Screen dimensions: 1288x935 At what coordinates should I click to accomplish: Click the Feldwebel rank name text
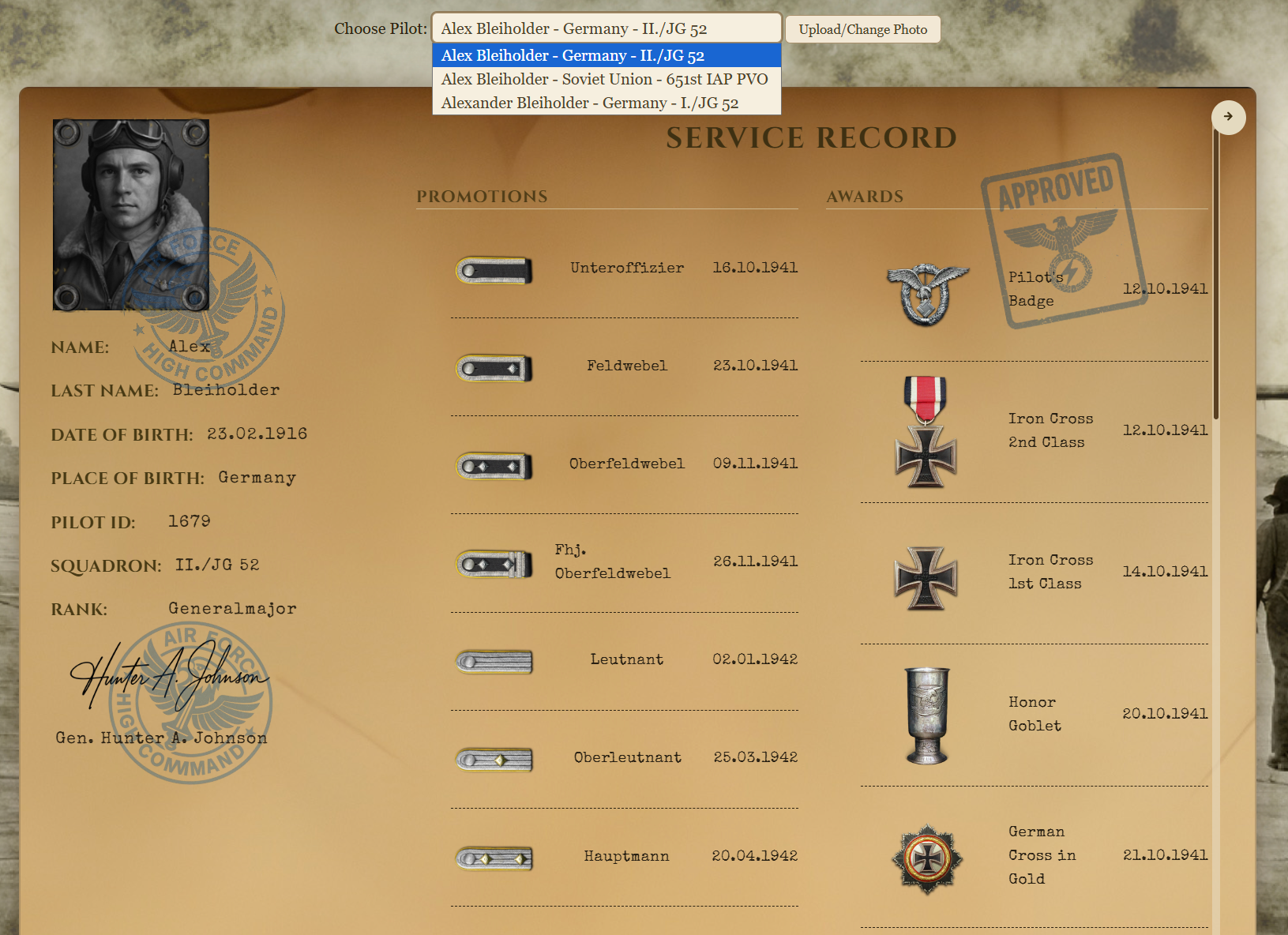(627, 366)
